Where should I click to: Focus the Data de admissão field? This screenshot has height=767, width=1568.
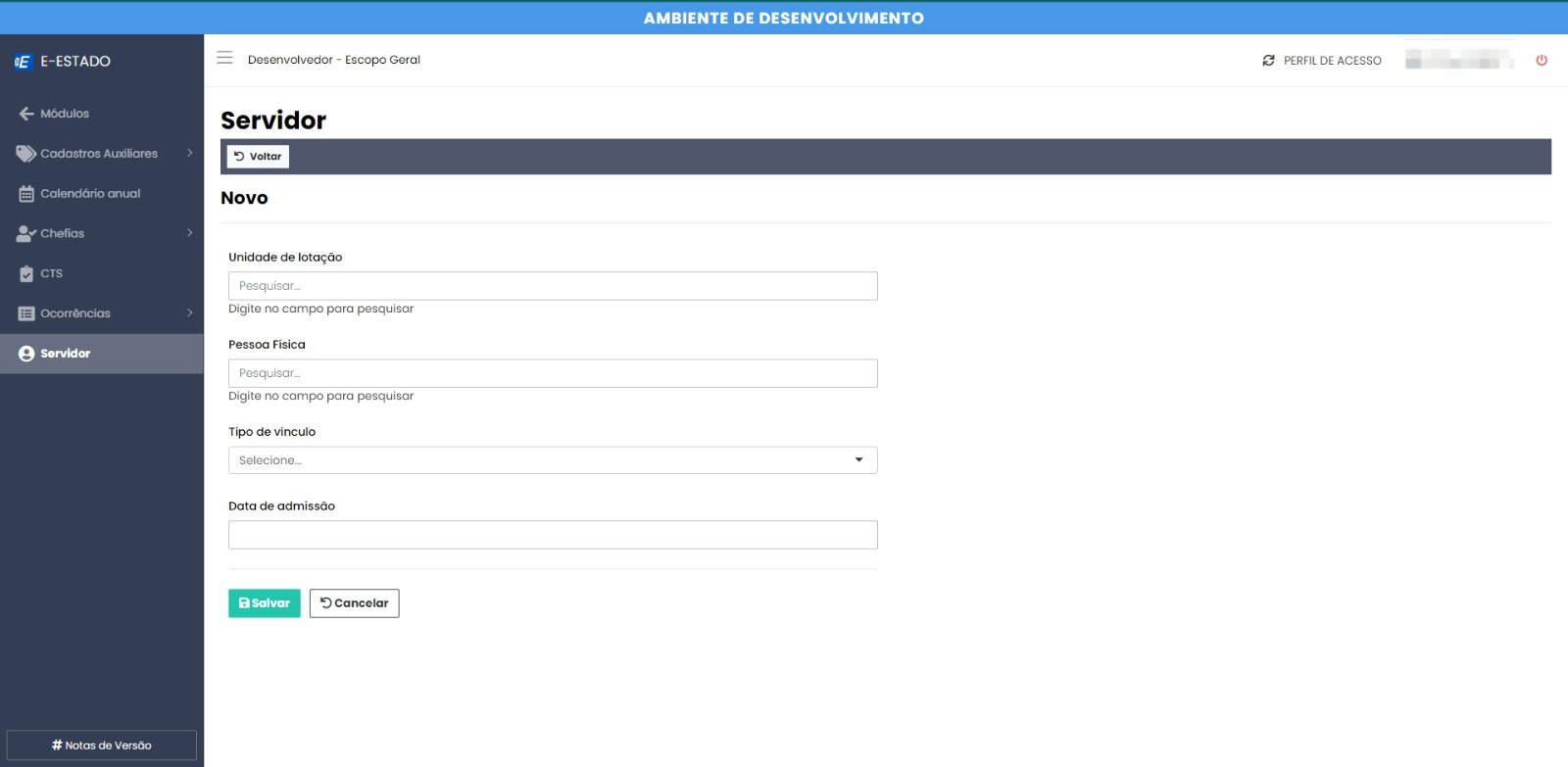(x=553, y=535)
